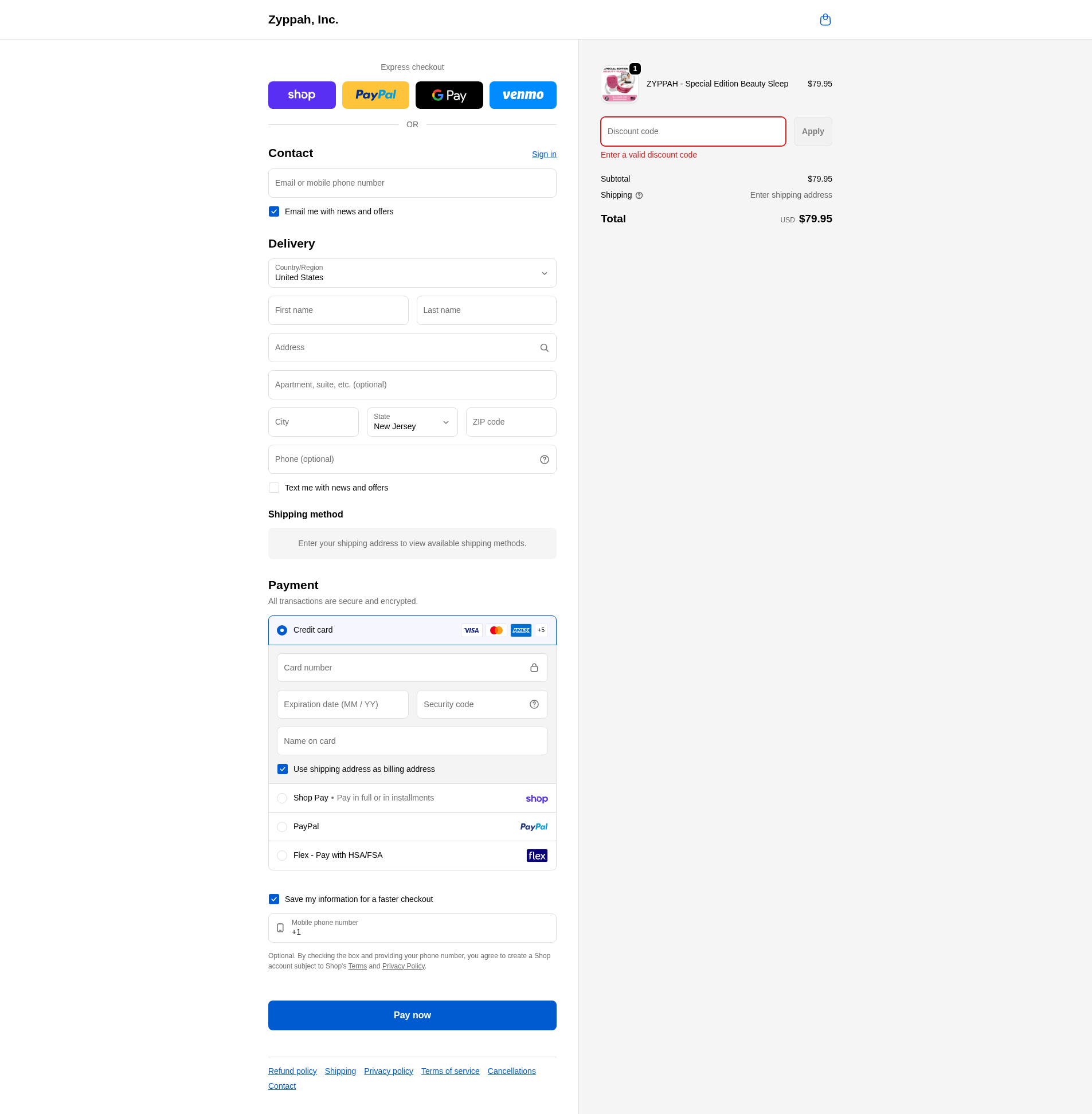Click the card number lock icon
Image resolution: width=1092 pixels, height=1114 pixels.
533,668
